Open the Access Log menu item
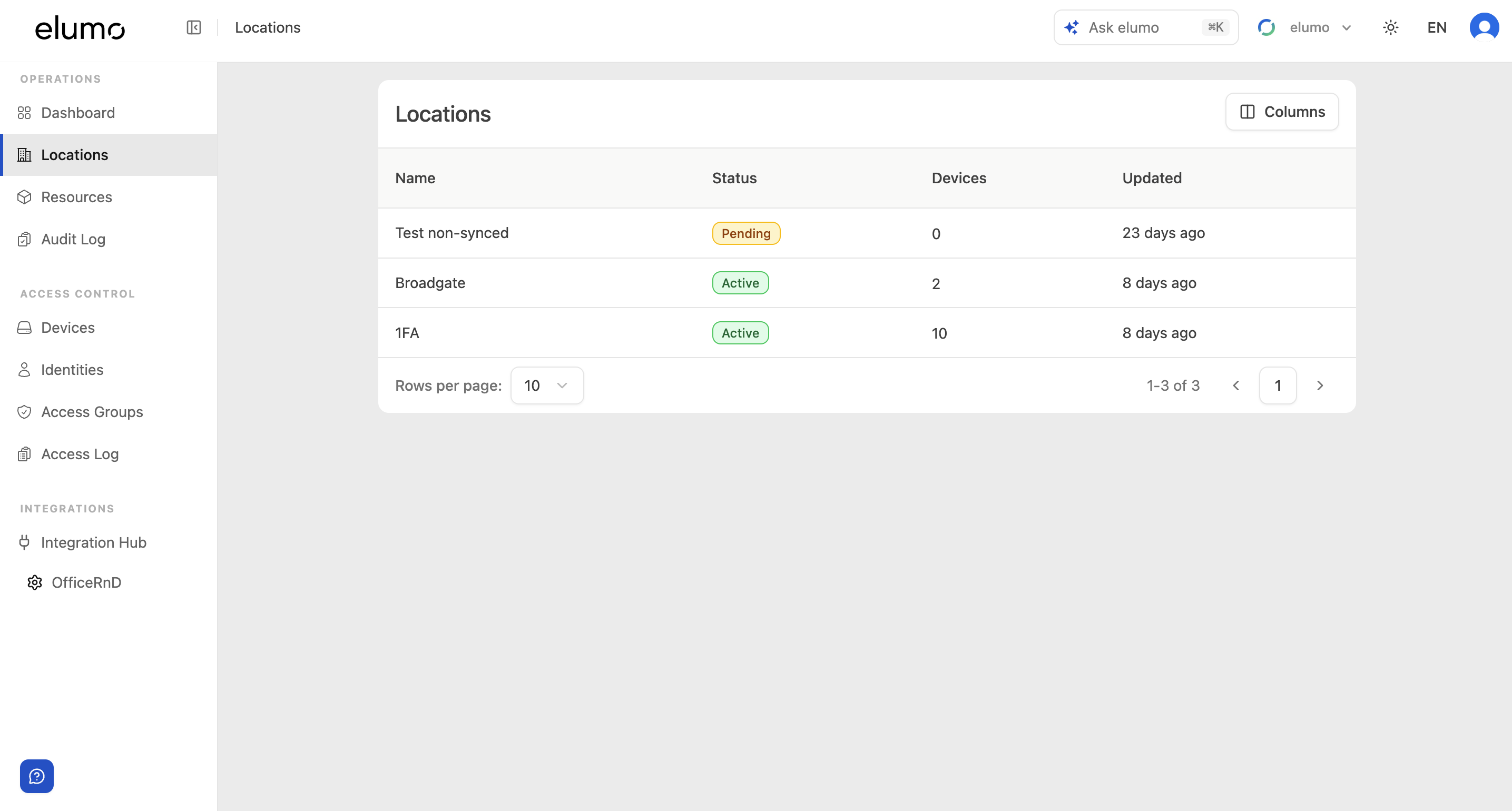This screenshot has height=811, width=1512. coord(109,454)
